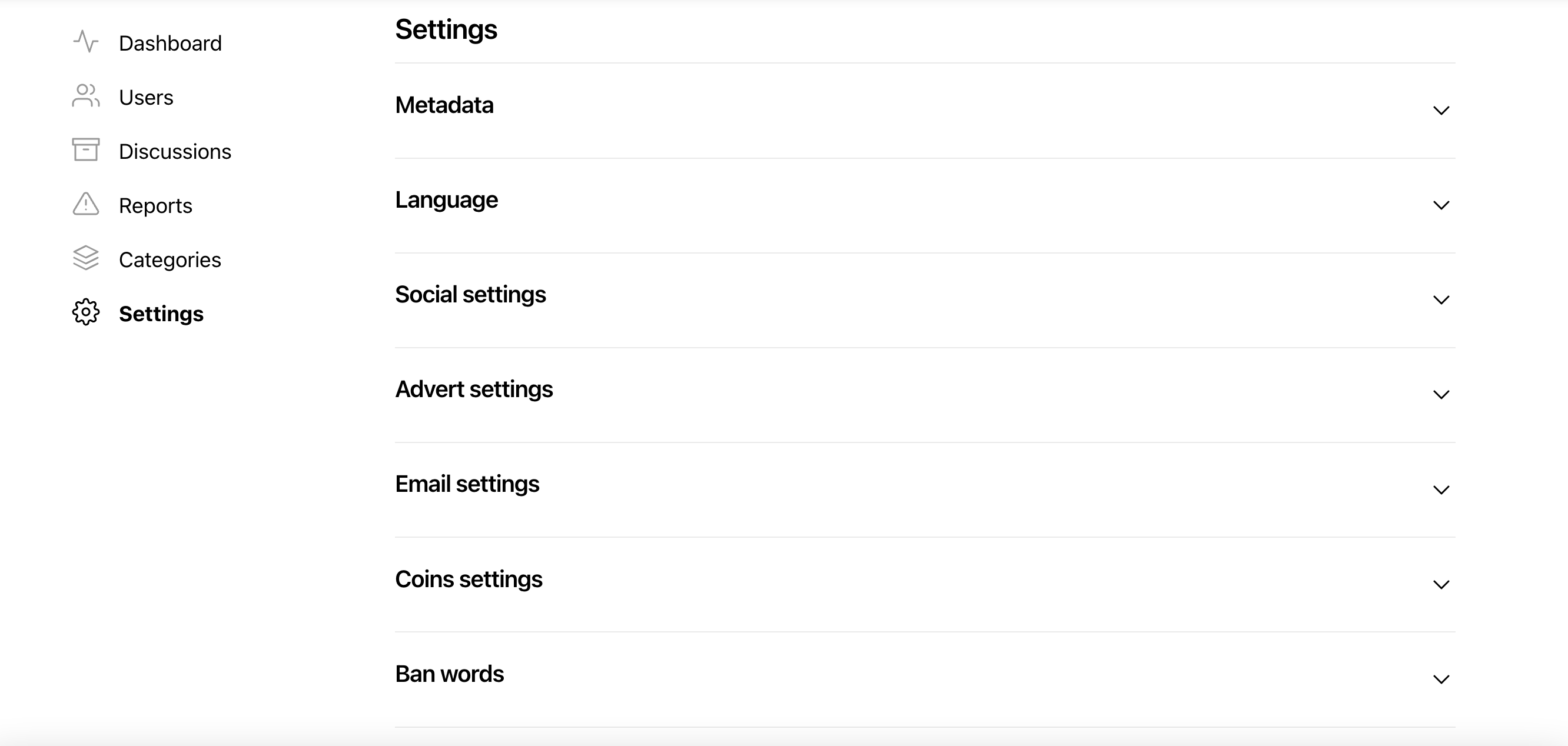This screenshot has width=1568, height=746.
Task: Click the Dashboard activity pulse icon
Action: [x=86, y=41]
